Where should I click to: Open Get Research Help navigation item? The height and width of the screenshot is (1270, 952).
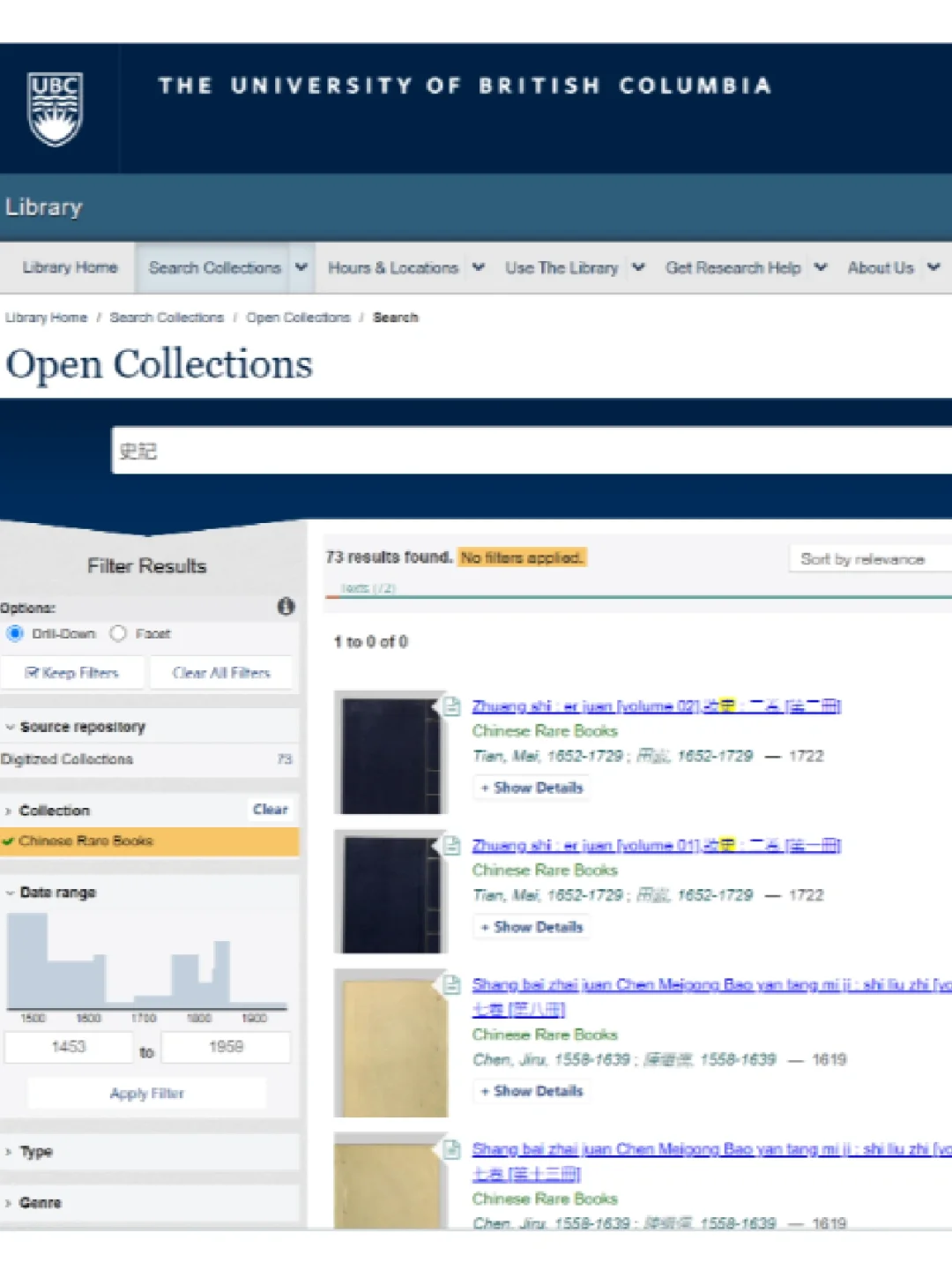(733, 267)
